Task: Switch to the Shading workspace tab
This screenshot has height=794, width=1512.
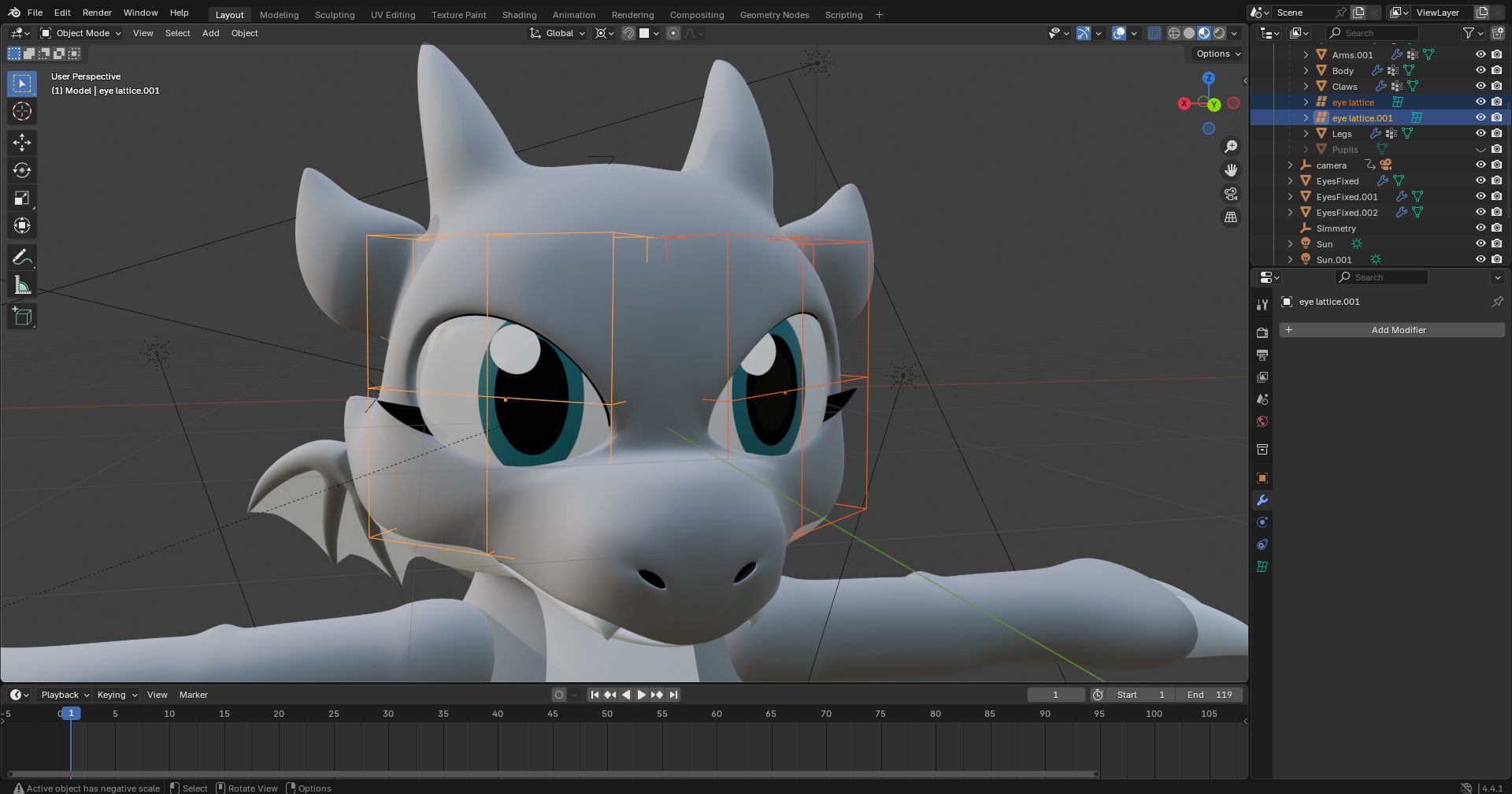Action: 520,15
